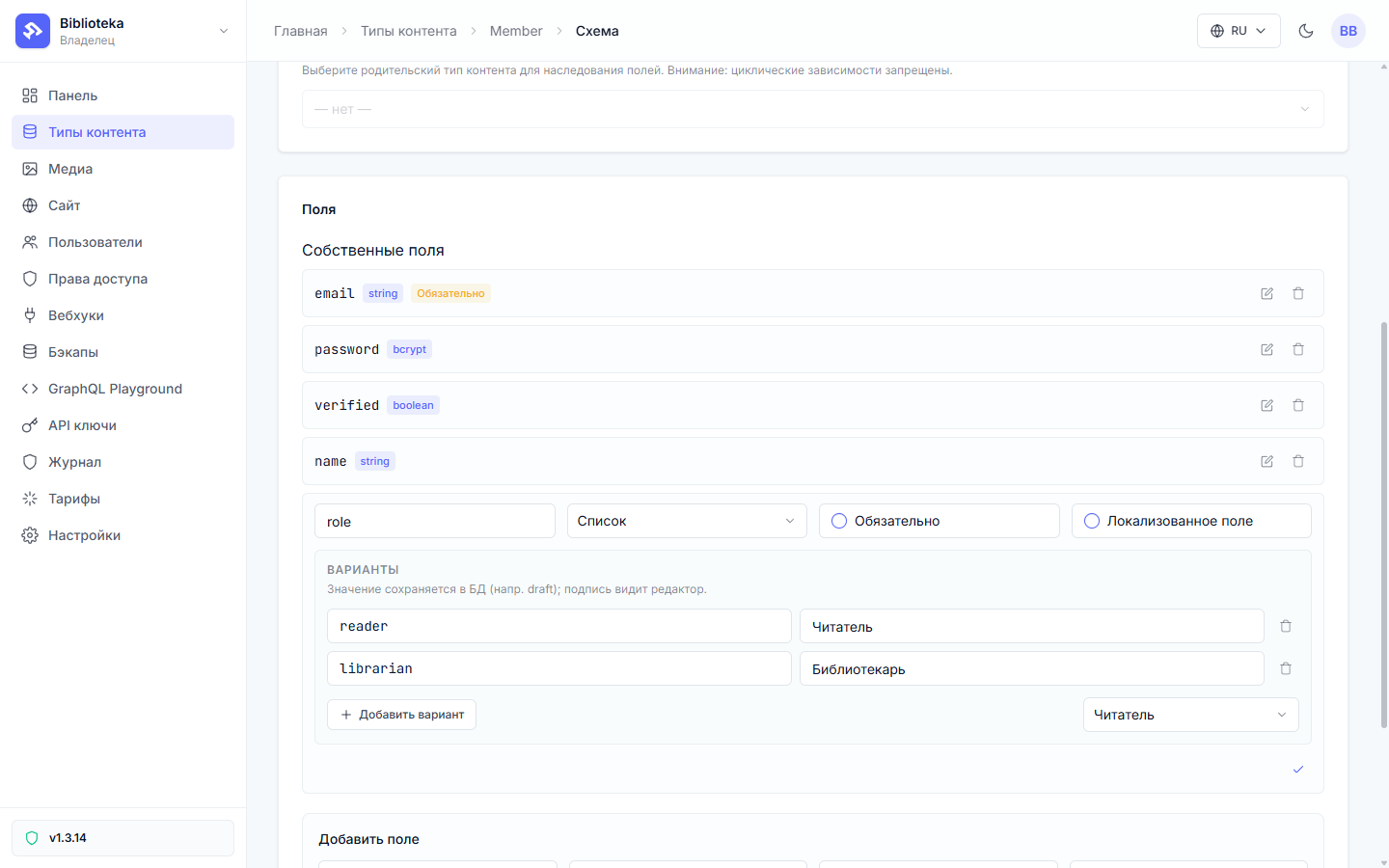The height and width of the screenshot is (868, 1389).
Task: Click the v1.3.14 version button
Action: tap(123, 838)
